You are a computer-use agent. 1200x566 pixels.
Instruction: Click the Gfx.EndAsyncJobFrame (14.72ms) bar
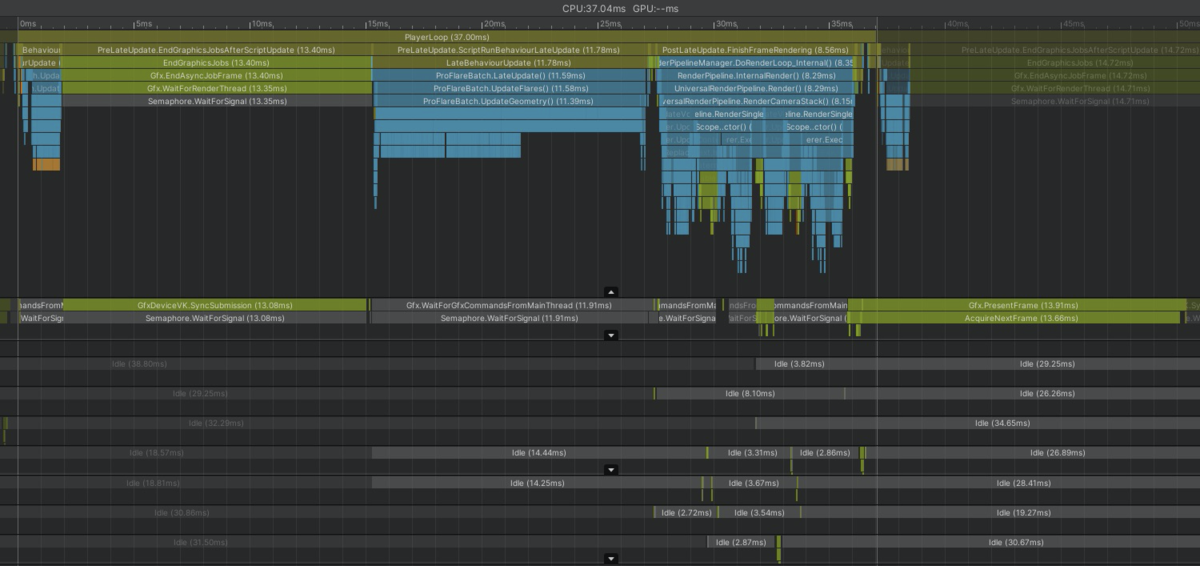[1055, 76]
